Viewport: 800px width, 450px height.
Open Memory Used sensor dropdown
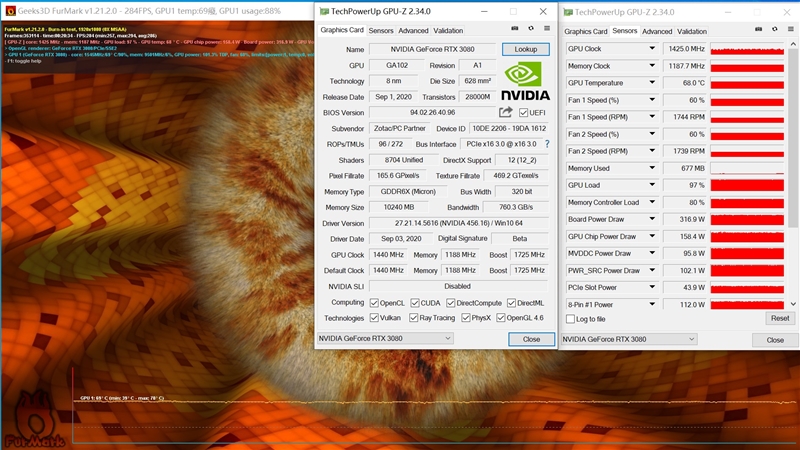[652, 167]
